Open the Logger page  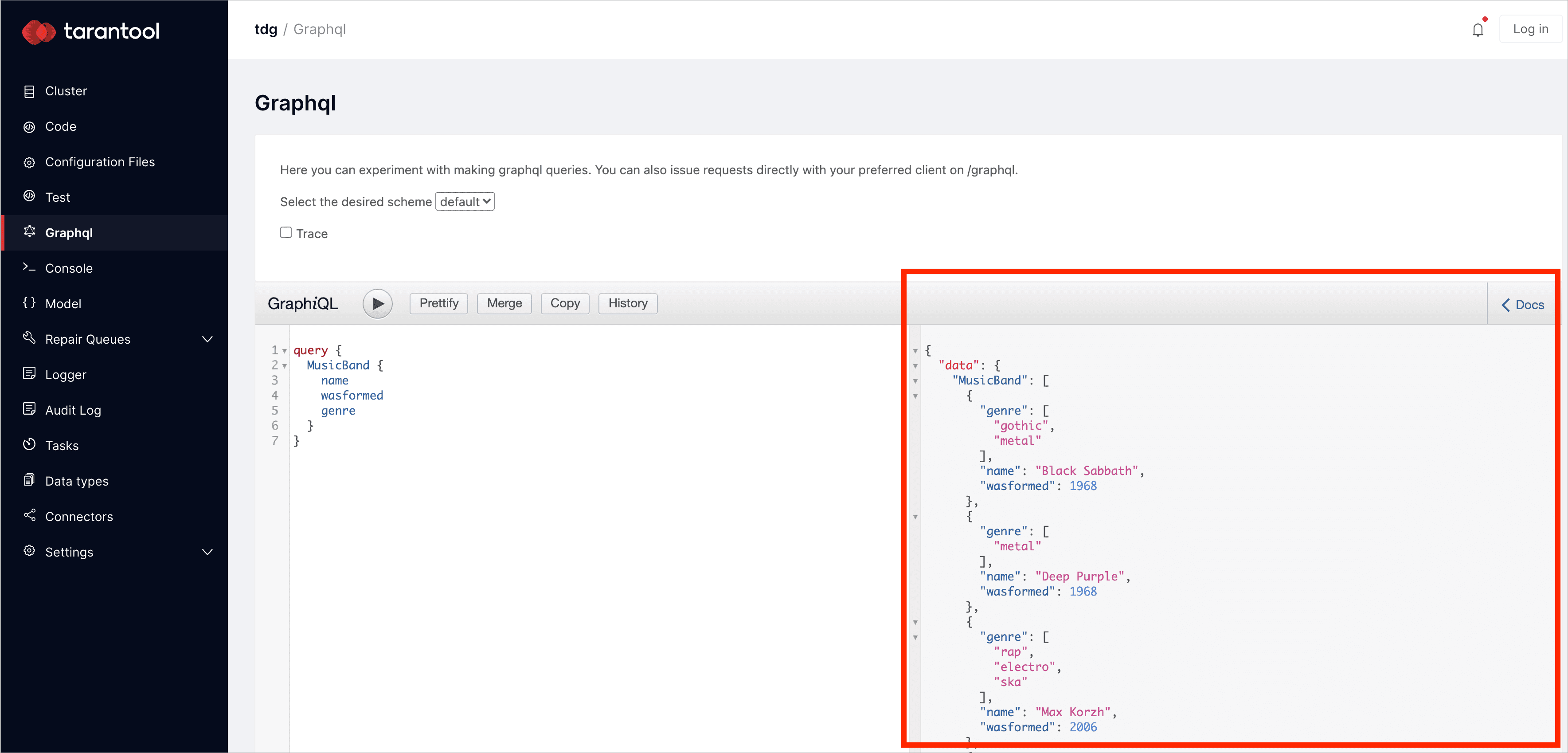click(x=114, y=375)
